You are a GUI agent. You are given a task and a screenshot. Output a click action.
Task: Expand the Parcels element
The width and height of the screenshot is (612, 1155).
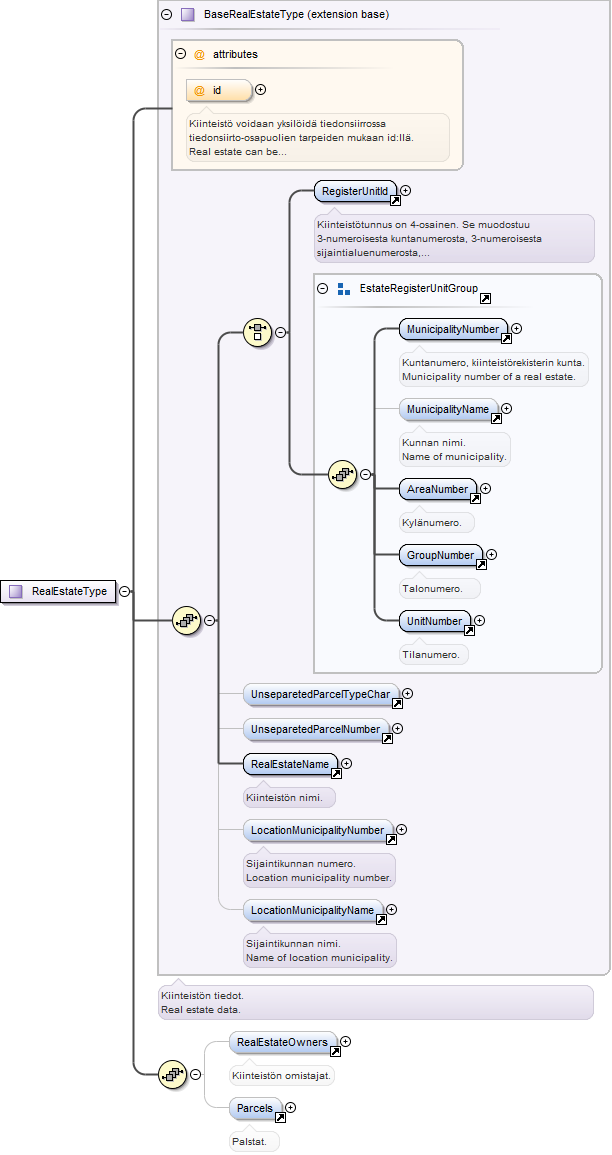pos(290,1107)
